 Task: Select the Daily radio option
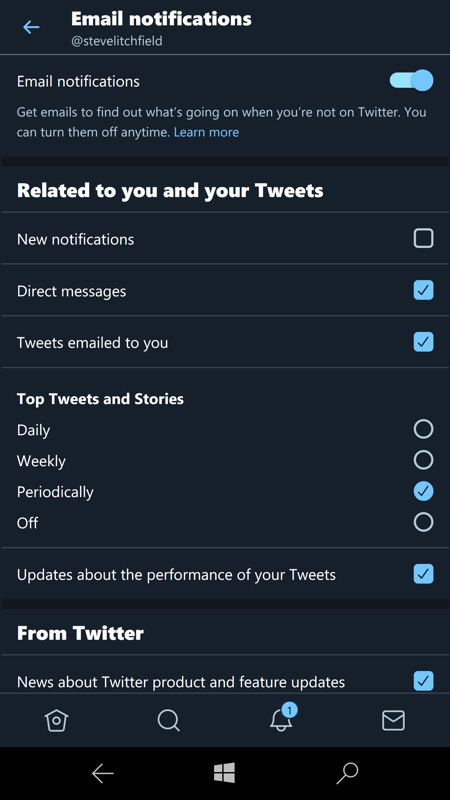423,429
